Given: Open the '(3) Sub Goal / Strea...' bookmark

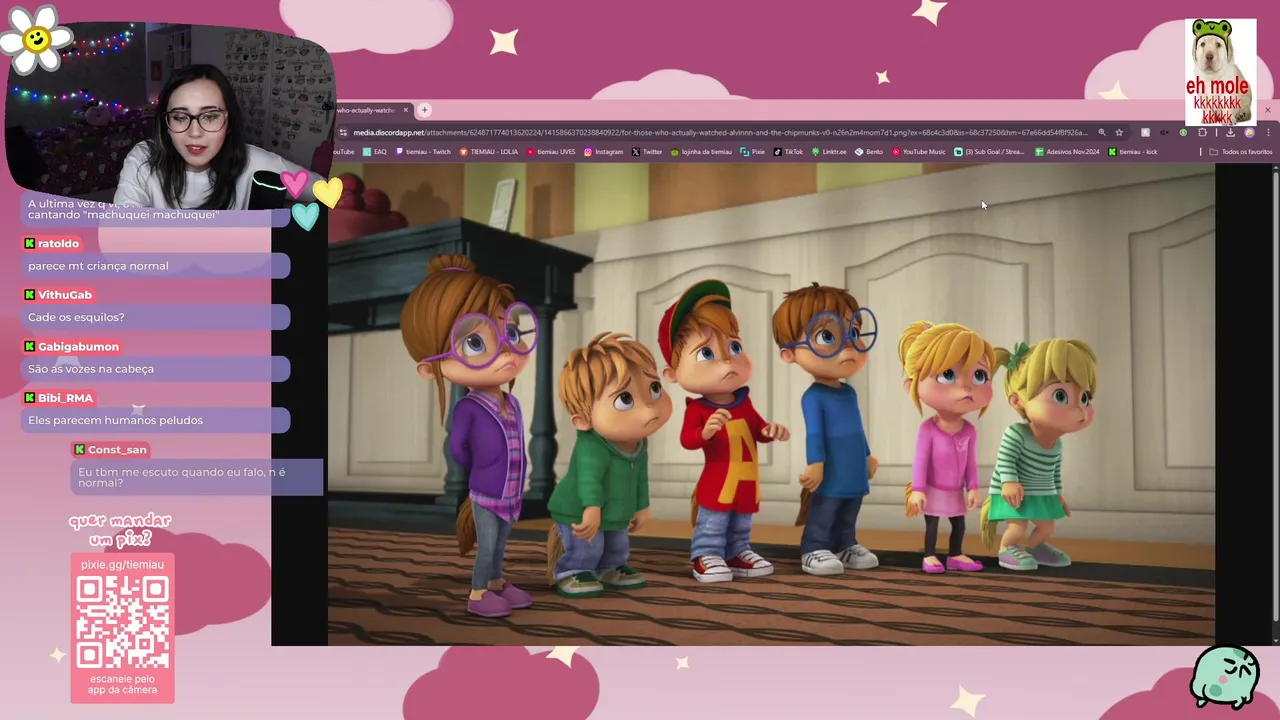Looking at the screenshot, I should [x=989, y=152].
